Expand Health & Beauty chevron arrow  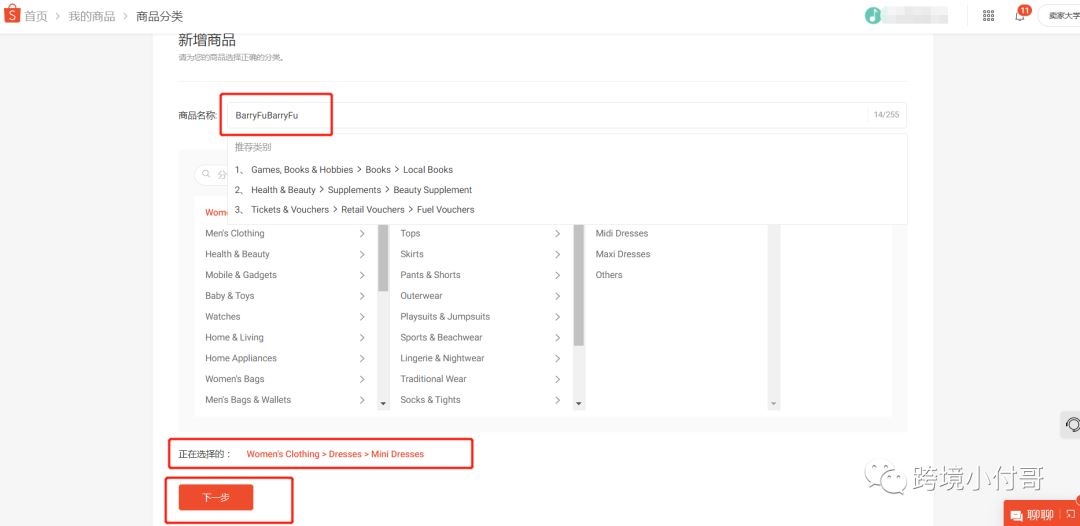(362, 254)
